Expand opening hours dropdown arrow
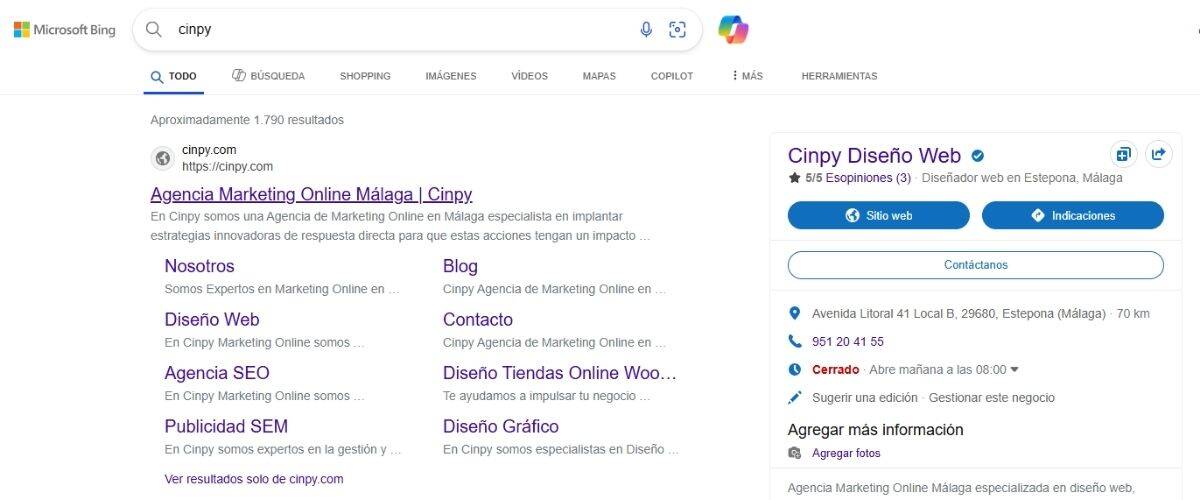The height and width of the screenshot is (500, 1200). (x=1015, y=369)
